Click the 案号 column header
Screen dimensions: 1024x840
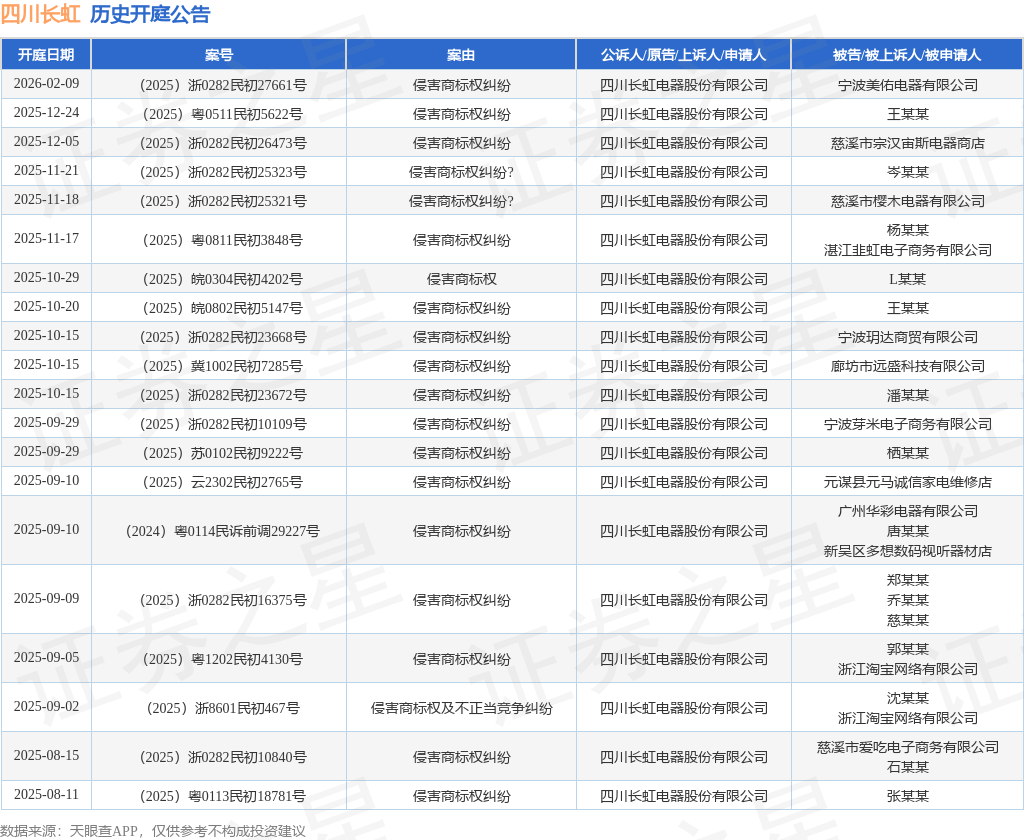[x=219, y=55]
